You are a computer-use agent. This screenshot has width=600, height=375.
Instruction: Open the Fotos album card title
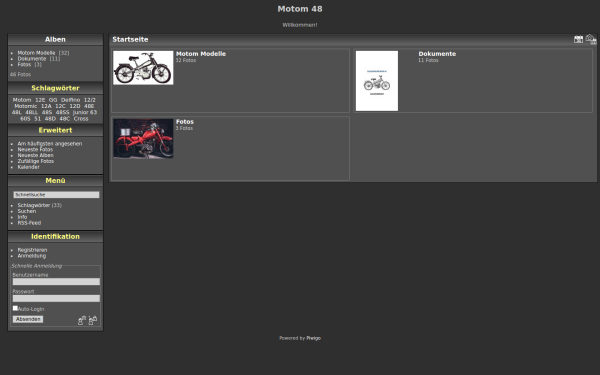[x=185, y=122]
